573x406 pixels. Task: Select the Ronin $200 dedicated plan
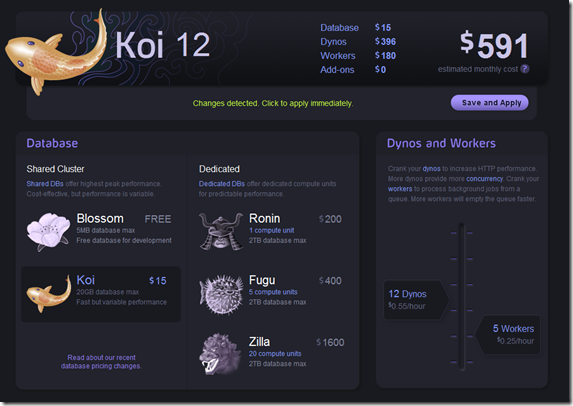point(271,231)
